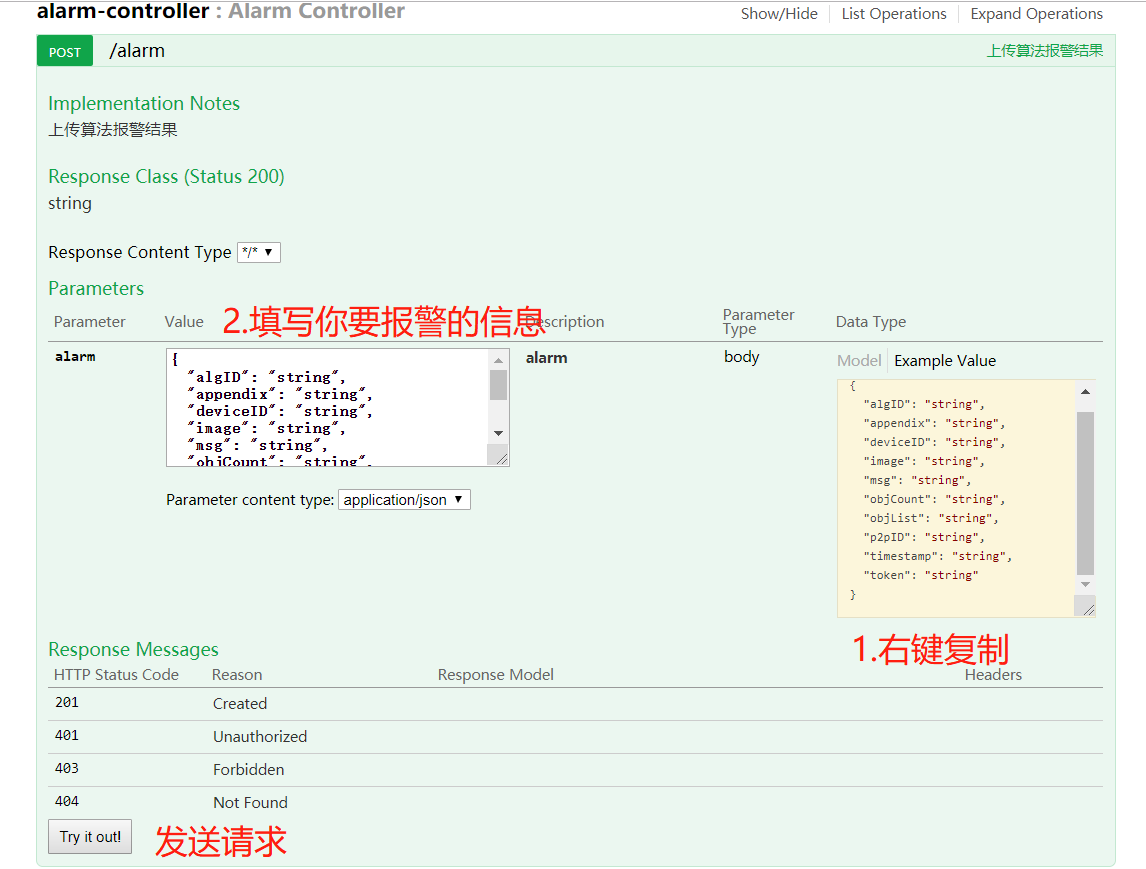Click the Forbidden reason text
1146x869 pixels.
coord(248,770)
